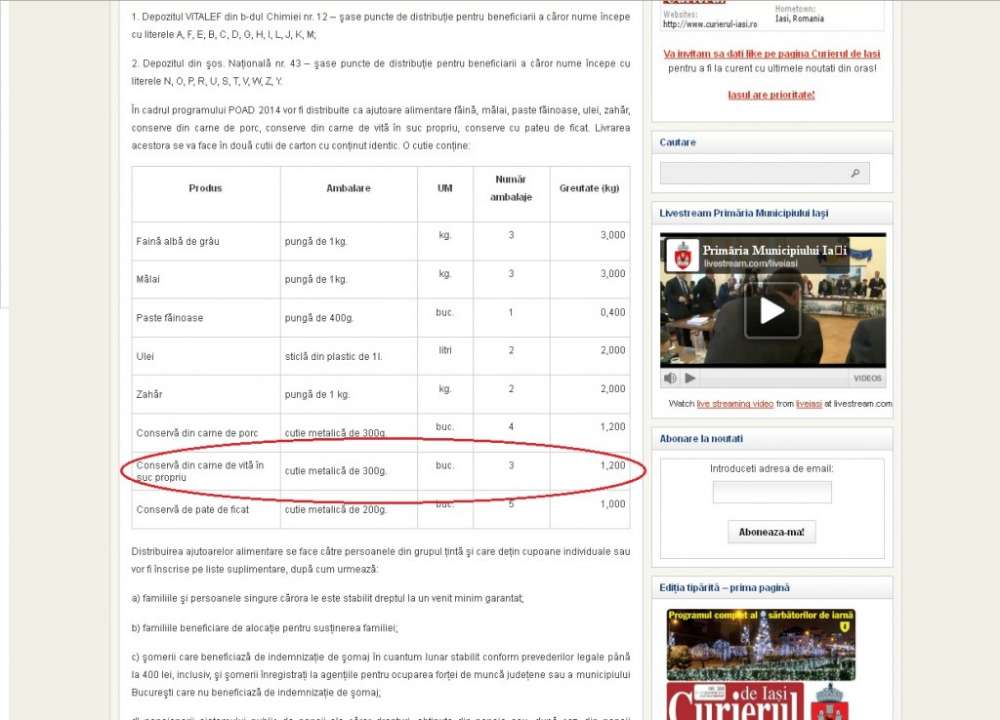The image size is (1000, 720).
Task: Click the search magnifier icon
Action: (x=855, y=173)
